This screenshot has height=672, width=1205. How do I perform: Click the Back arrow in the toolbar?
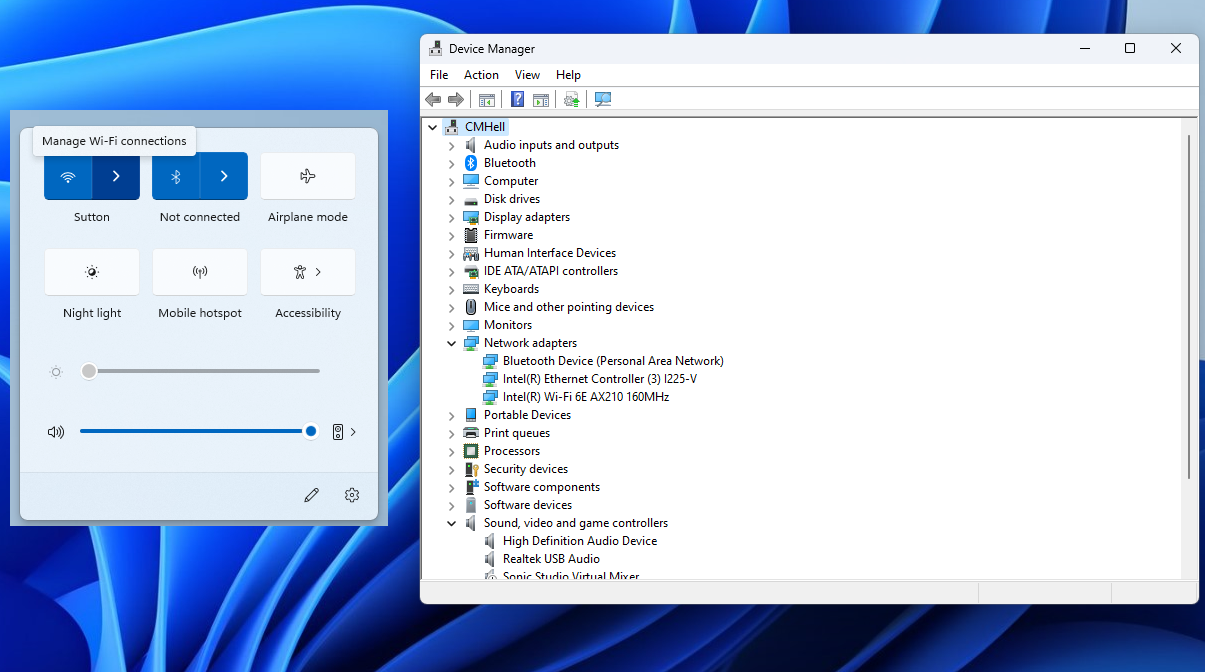click(x=433, y=99)
